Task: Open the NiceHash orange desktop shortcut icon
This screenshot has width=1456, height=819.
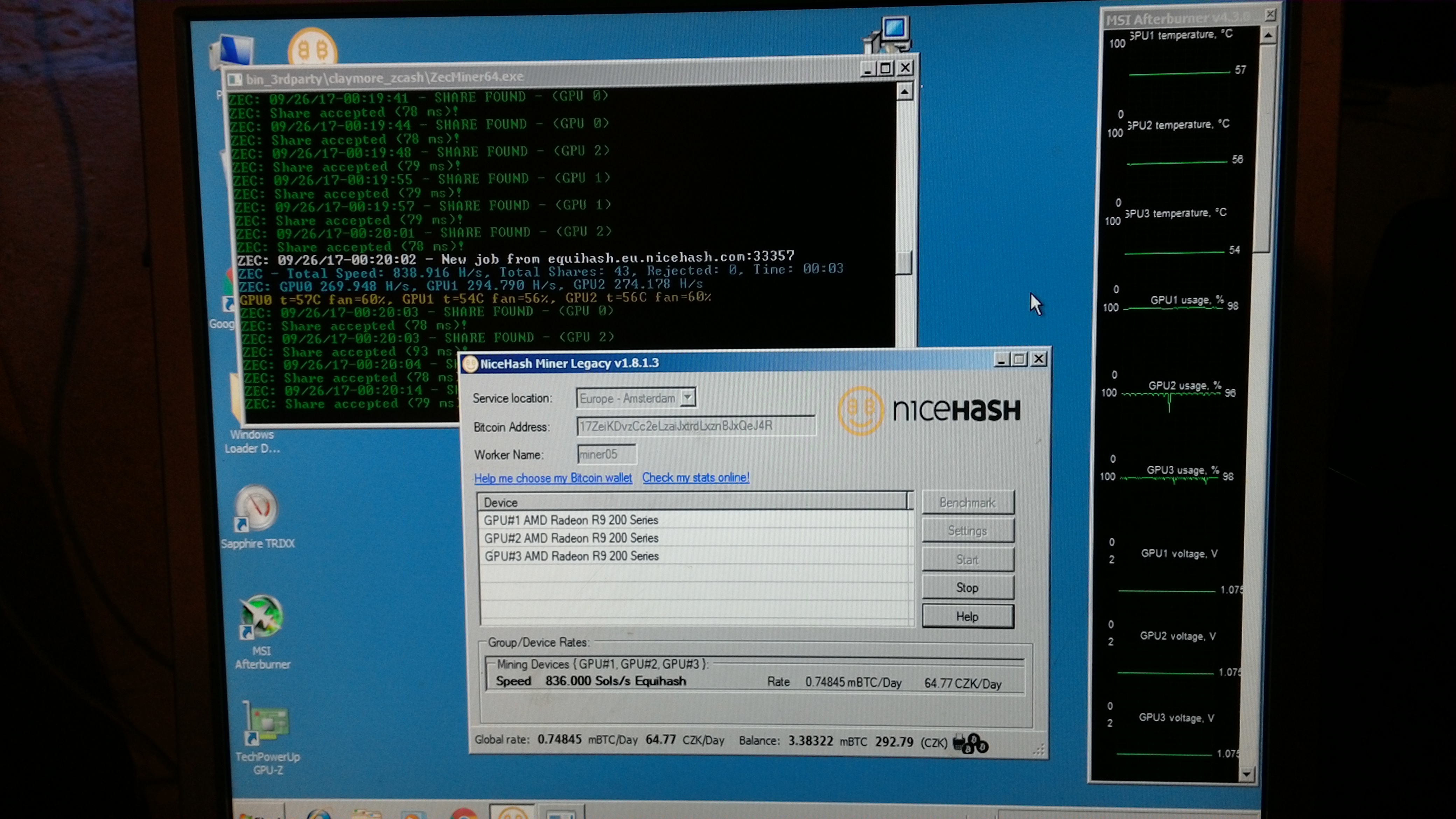Action: [x=312, y=48]
